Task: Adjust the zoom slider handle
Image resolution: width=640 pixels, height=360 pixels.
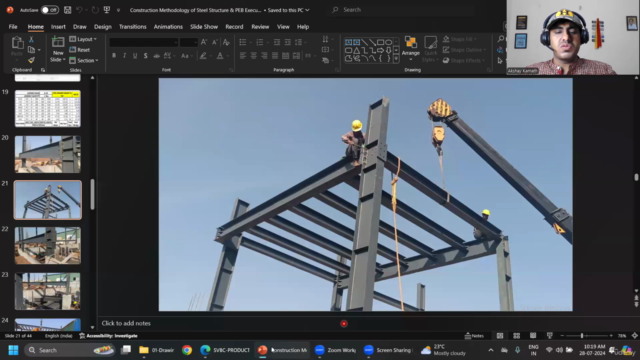Action: coord(582,336)
